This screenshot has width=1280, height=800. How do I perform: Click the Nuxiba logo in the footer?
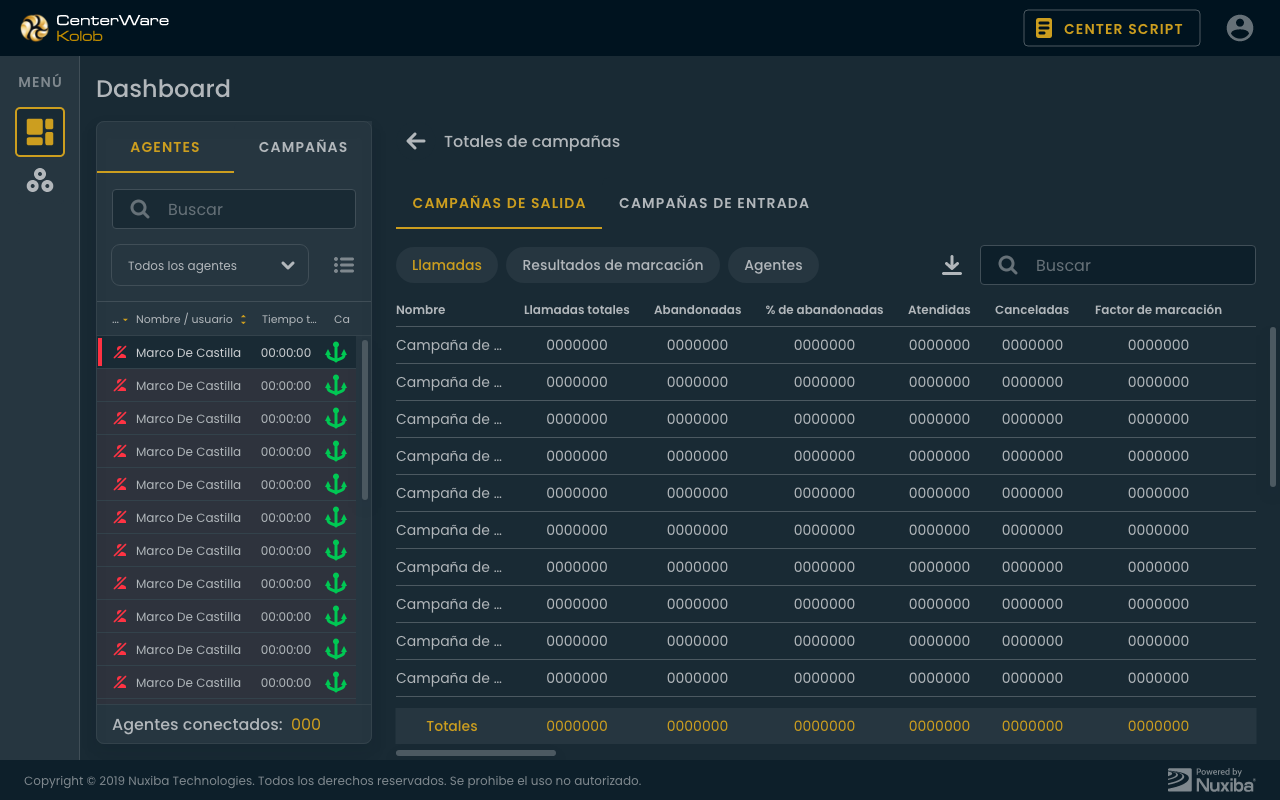pyautogui.click(x=1211, y=780)
